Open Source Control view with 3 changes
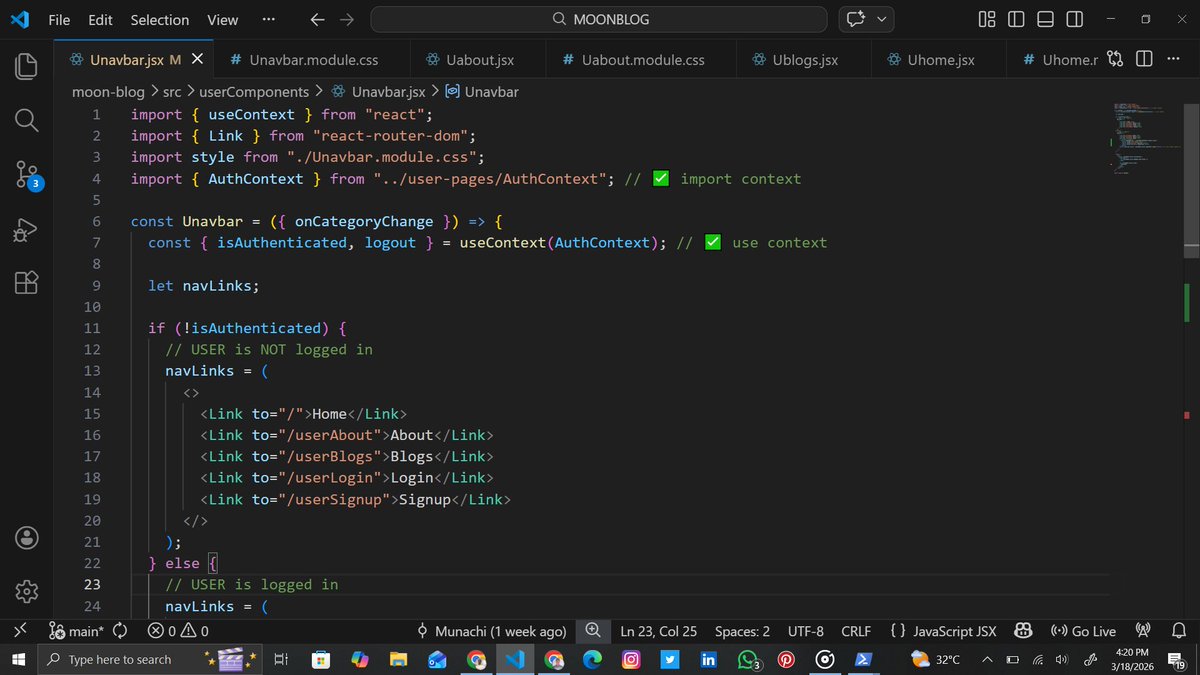1200x675 pixels. pyautogui.click(x=27, y=176)
